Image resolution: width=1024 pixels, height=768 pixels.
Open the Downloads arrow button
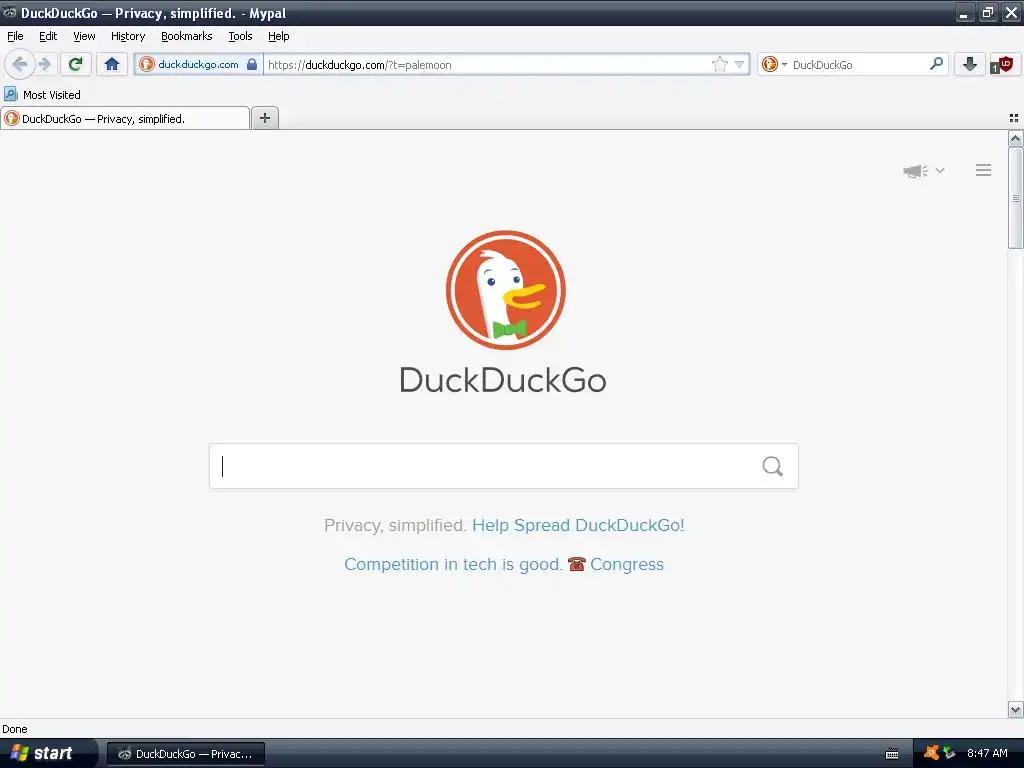970,64
